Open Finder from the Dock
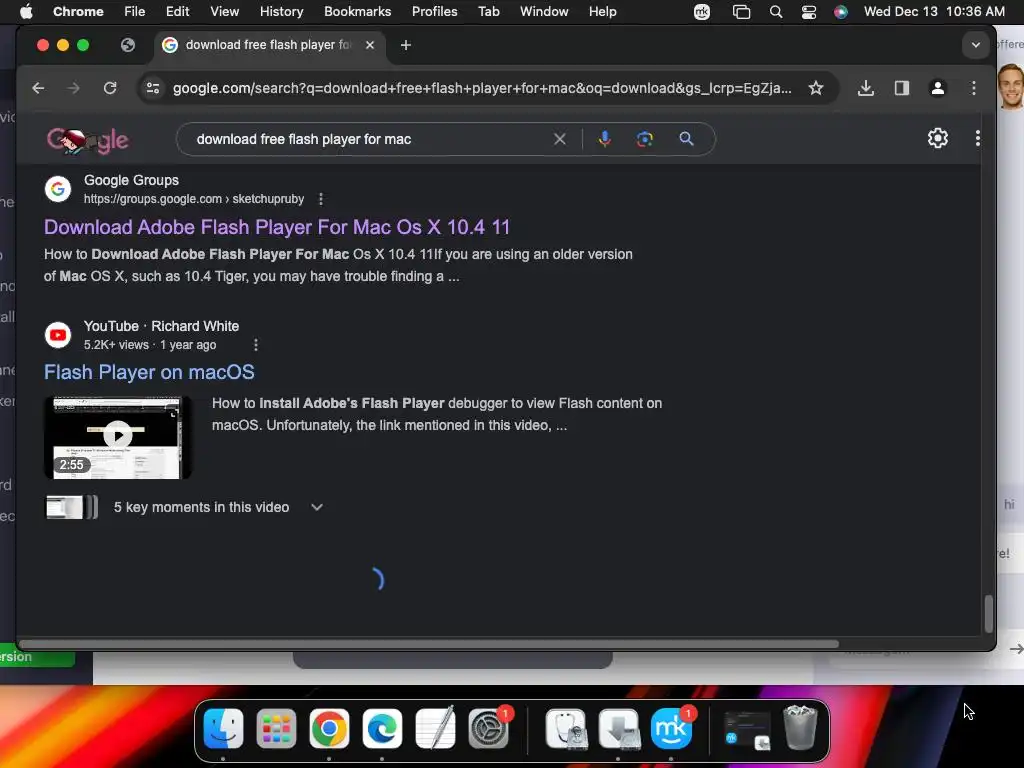The width and height of the screenshot is (1024, 768). pos(223,729)
